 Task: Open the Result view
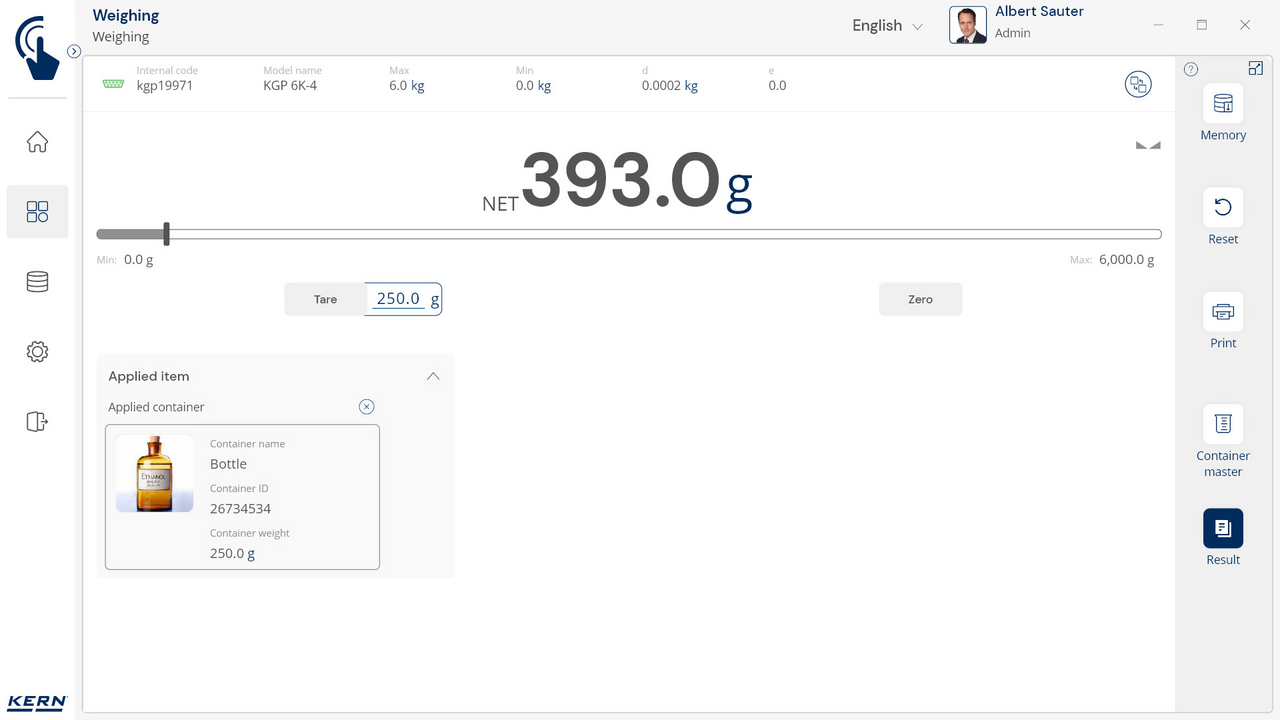point(1222,528)
